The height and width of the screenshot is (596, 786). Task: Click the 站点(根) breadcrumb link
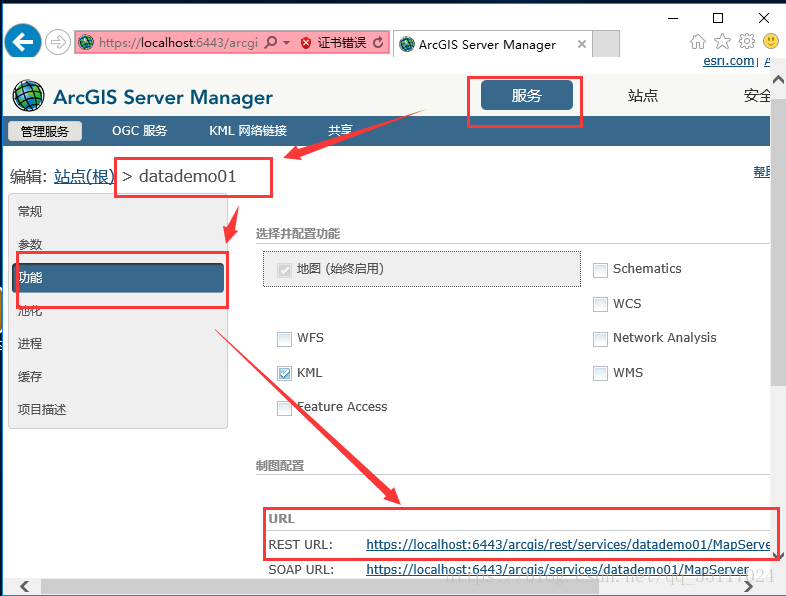click(x=84, y=176)
